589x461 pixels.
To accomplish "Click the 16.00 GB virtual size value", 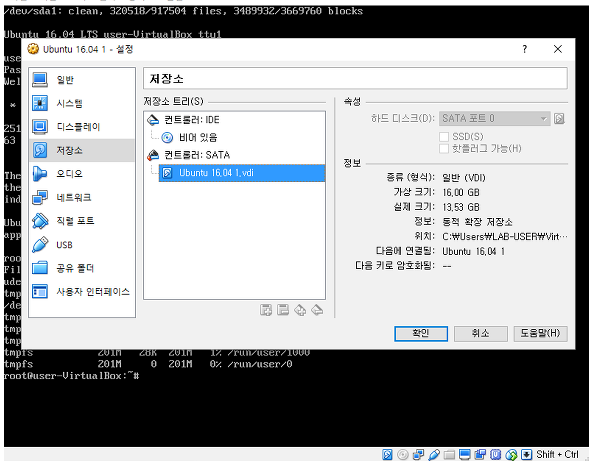I will [461, 192].
